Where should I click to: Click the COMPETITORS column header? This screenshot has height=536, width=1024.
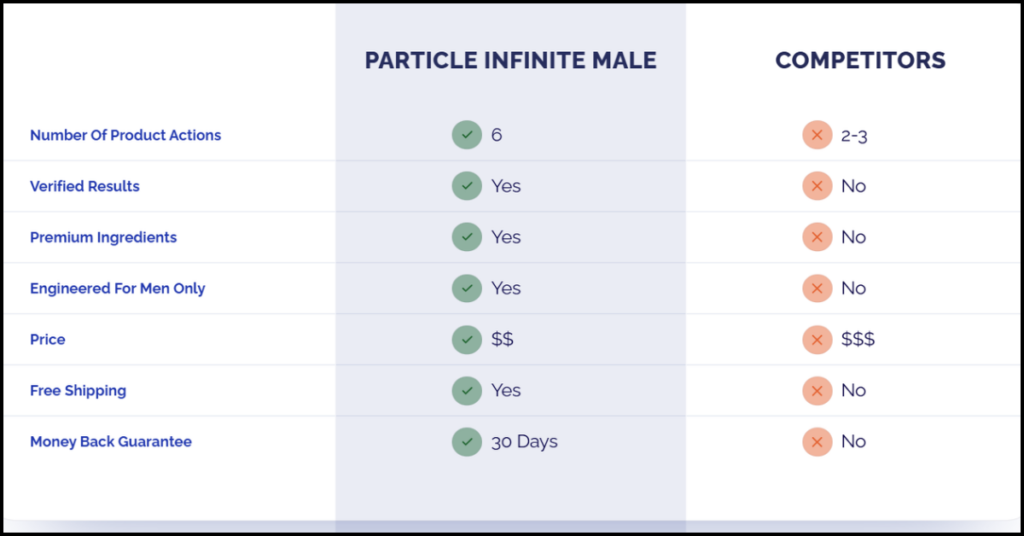tap(860, 60)
